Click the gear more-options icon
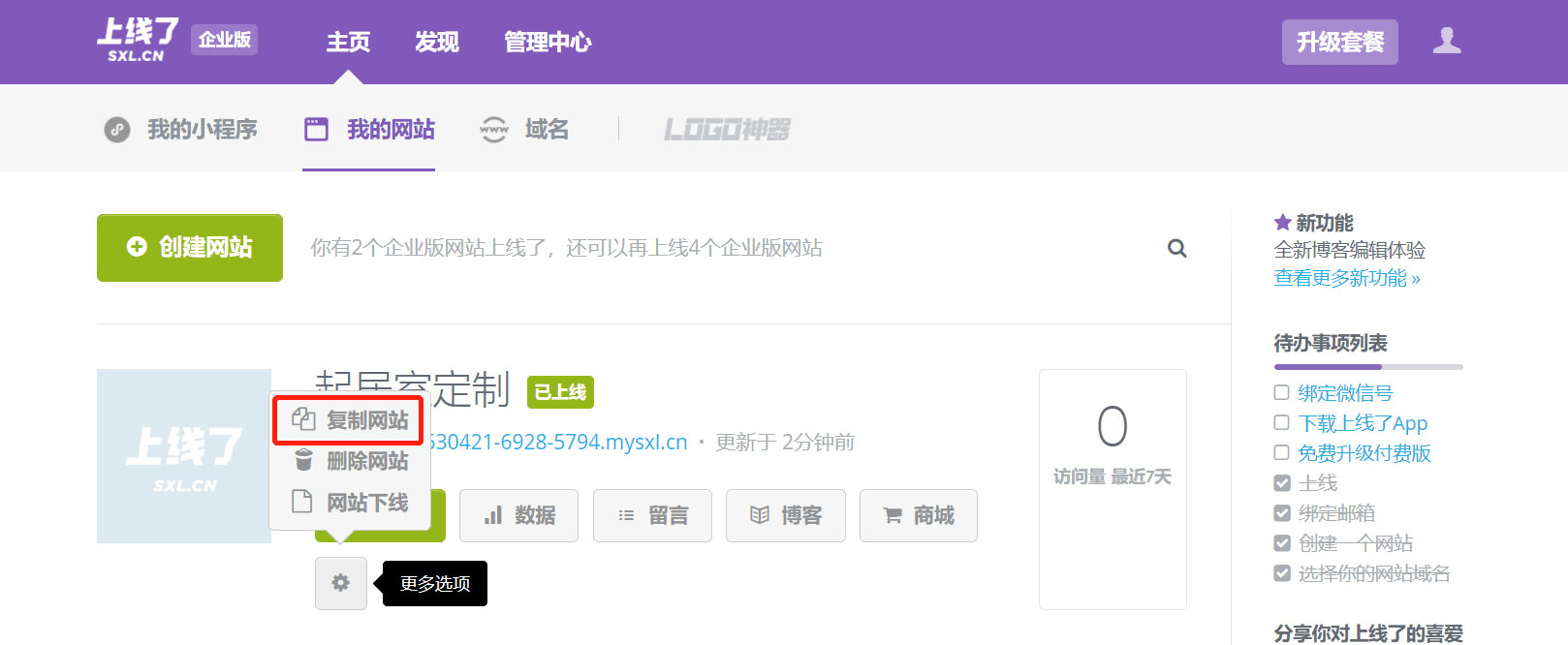The width and height of the screenshot is (1568, 645). [x=341, y=583]
